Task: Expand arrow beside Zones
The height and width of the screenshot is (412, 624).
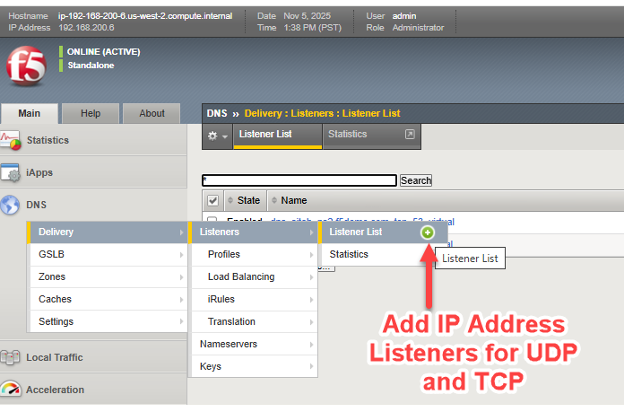Action: tap(181, 277)
